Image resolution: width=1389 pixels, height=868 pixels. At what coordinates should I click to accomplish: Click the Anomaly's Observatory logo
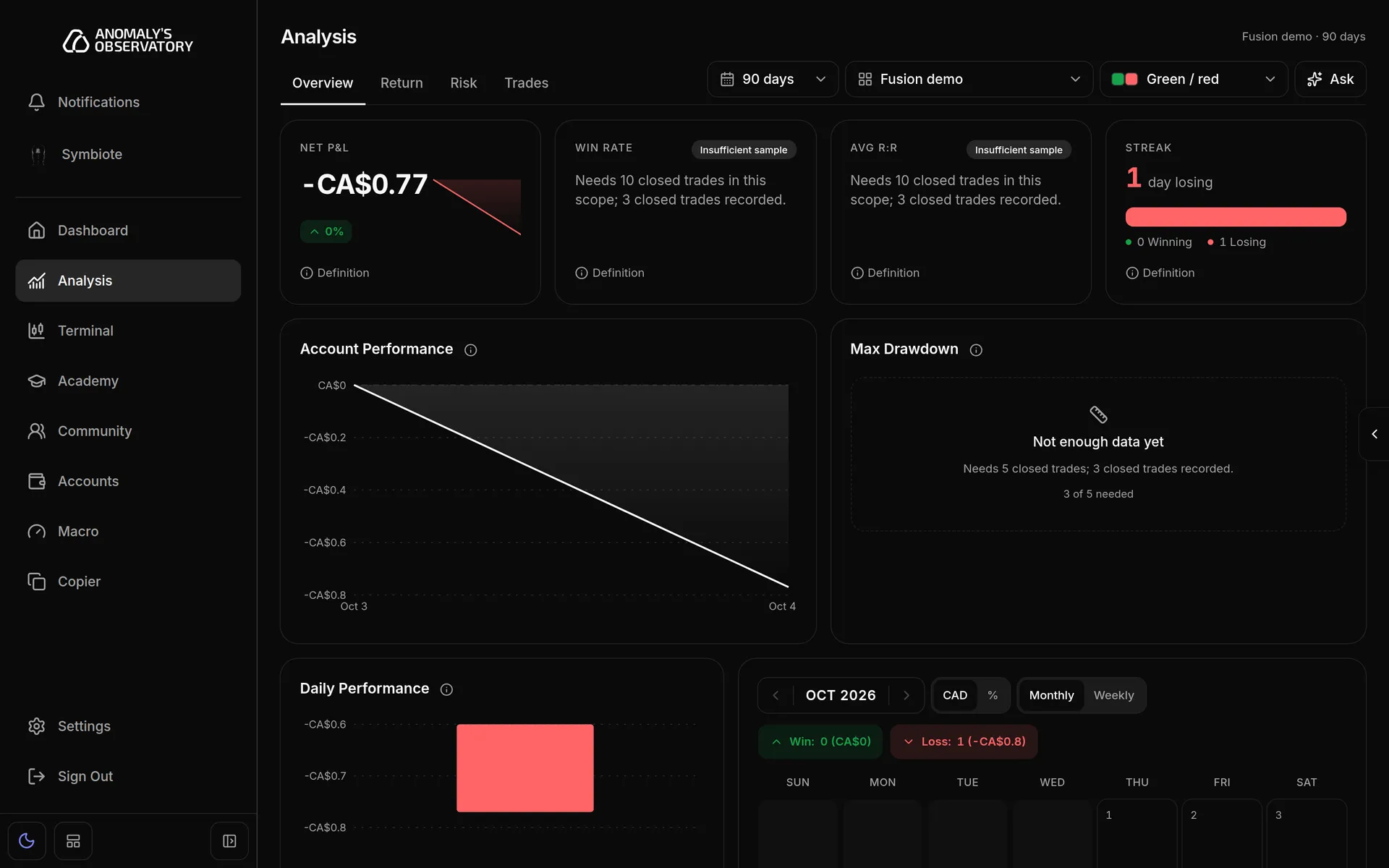click(x=128, y=41)
